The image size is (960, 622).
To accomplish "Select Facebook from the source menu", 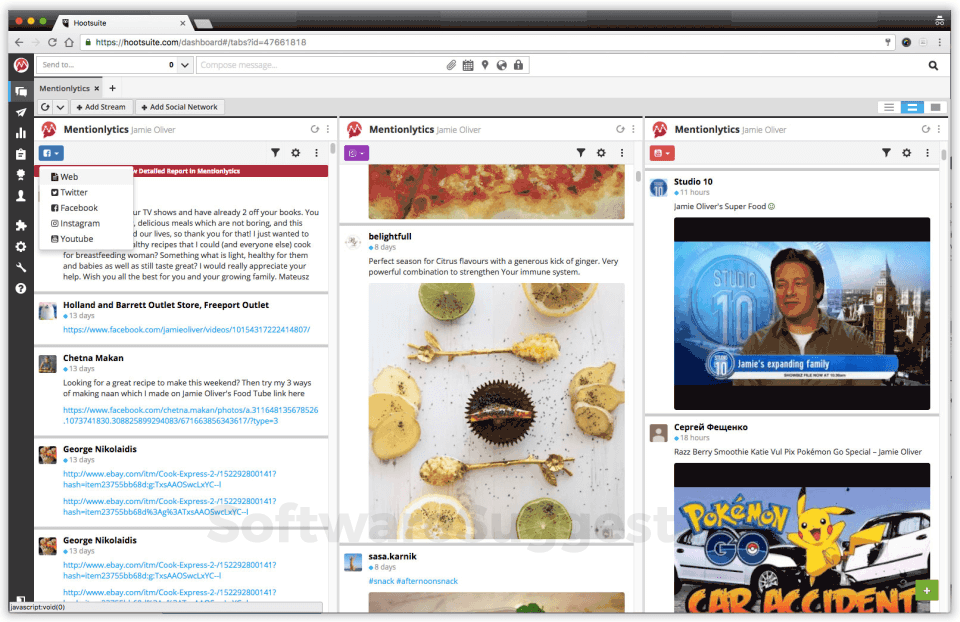I will click(x=86, y=208).
